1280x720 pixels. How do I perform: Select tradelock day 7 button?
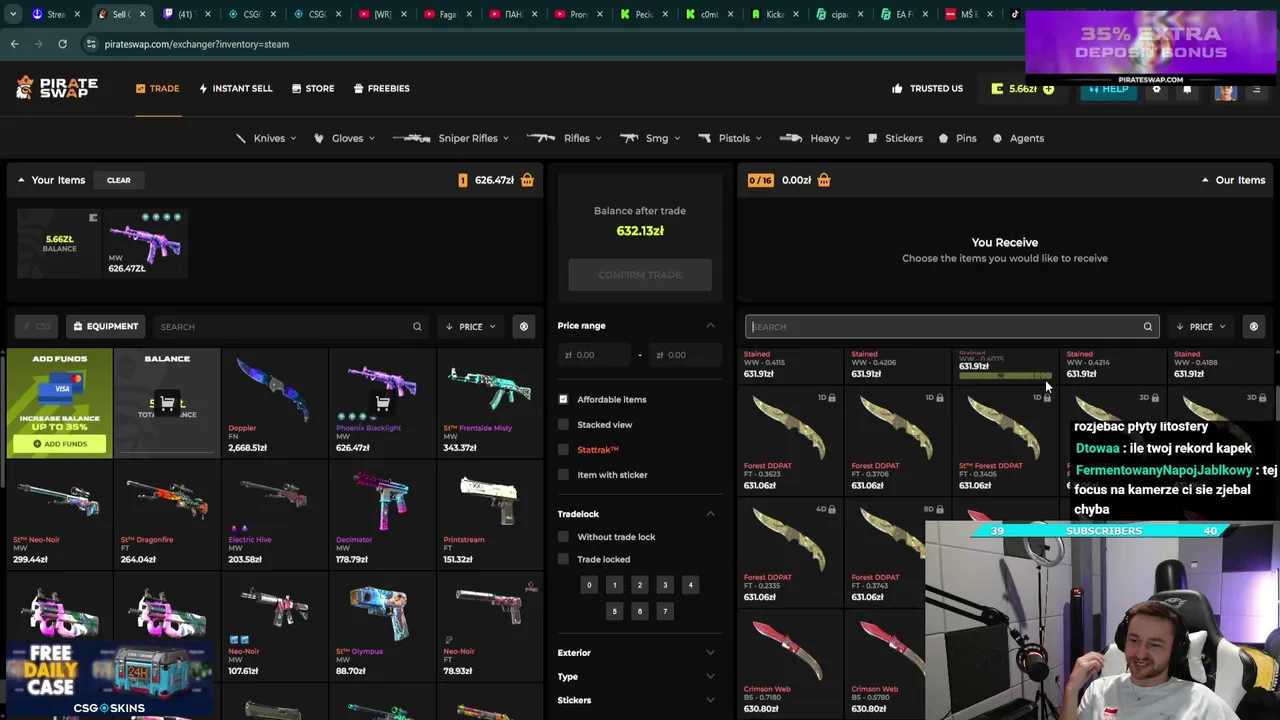pos(665,611)
